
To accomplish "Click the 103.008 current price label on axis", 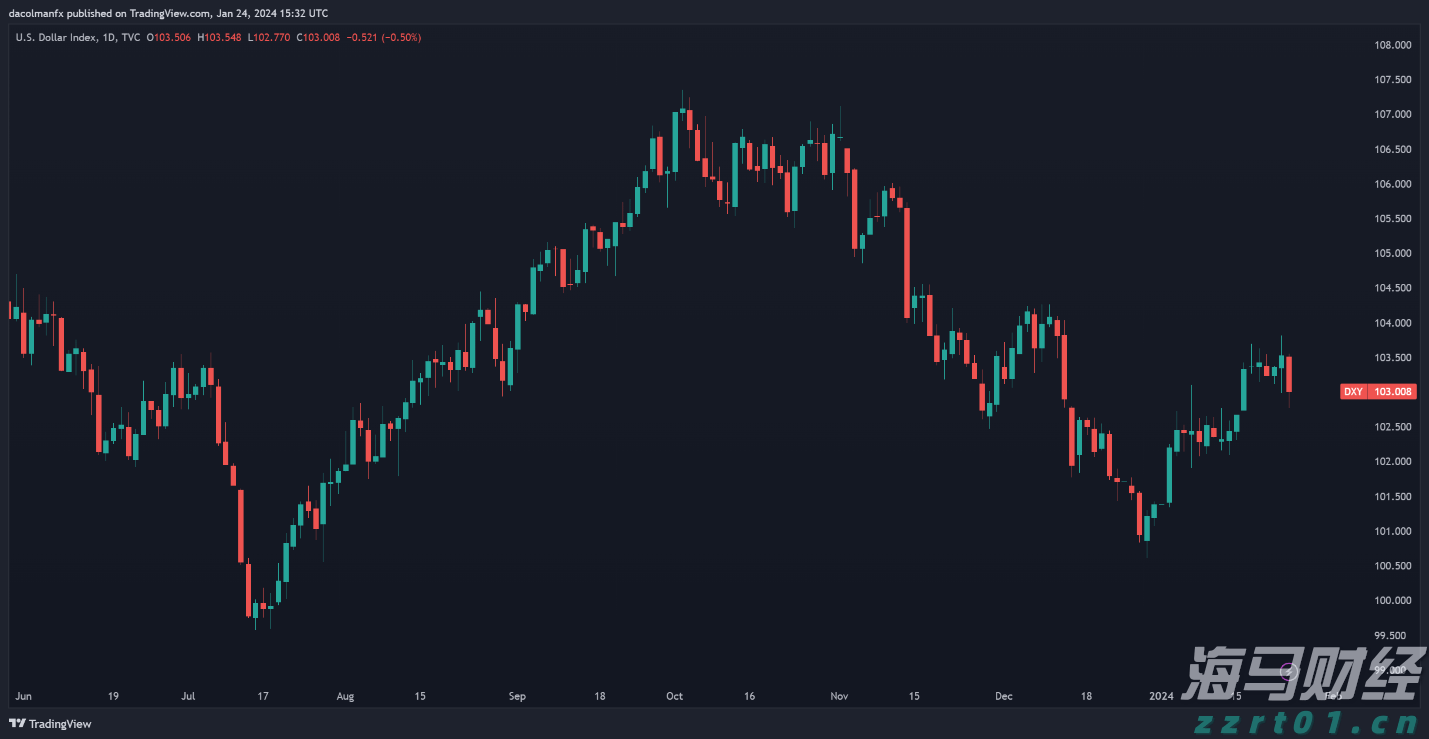I will [x=1393, y=392].
